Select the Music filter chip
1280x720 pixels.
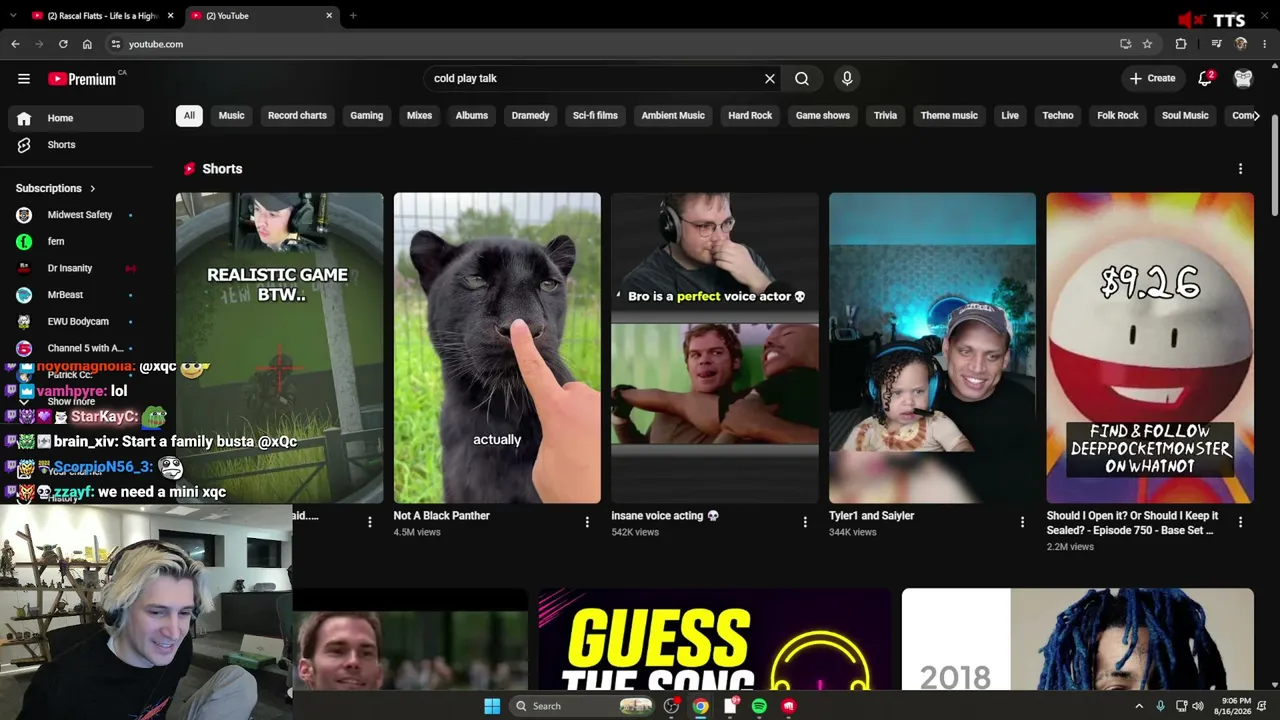click(x=231, y=115)
